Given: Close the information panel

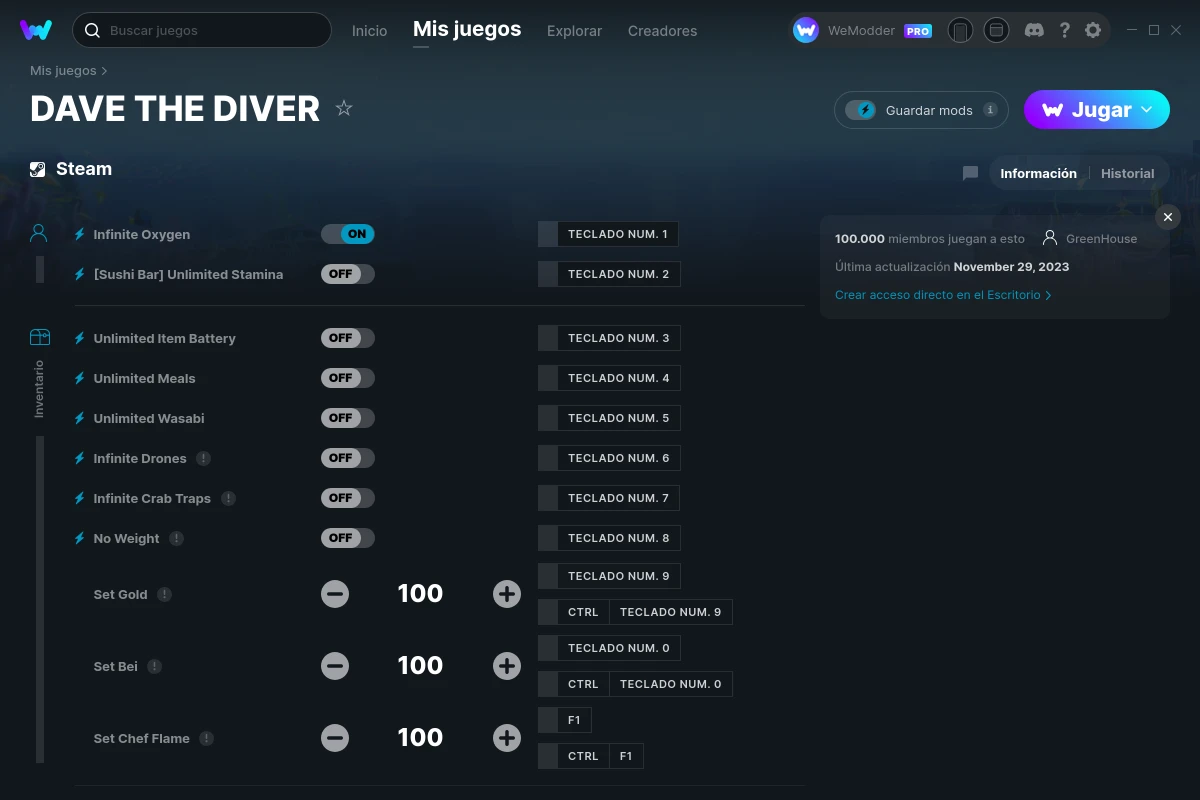Looking at the screenshot, I should click(x=1167, y=217).
